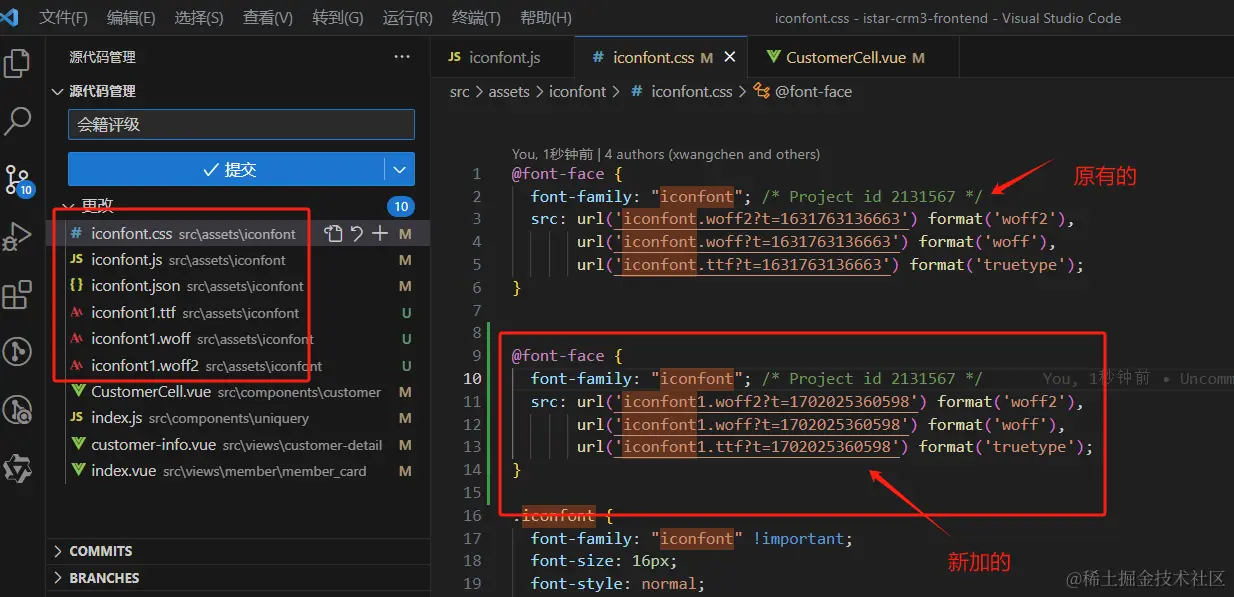Screen dimensions: 1234x597
Task: Click the commit message input field
Action: click(241, 125)
